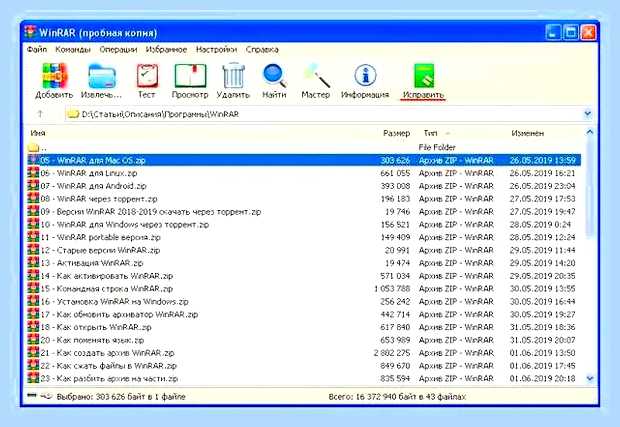Click the Исправить (Repair) toolbar icon

[x=423, y=76]
